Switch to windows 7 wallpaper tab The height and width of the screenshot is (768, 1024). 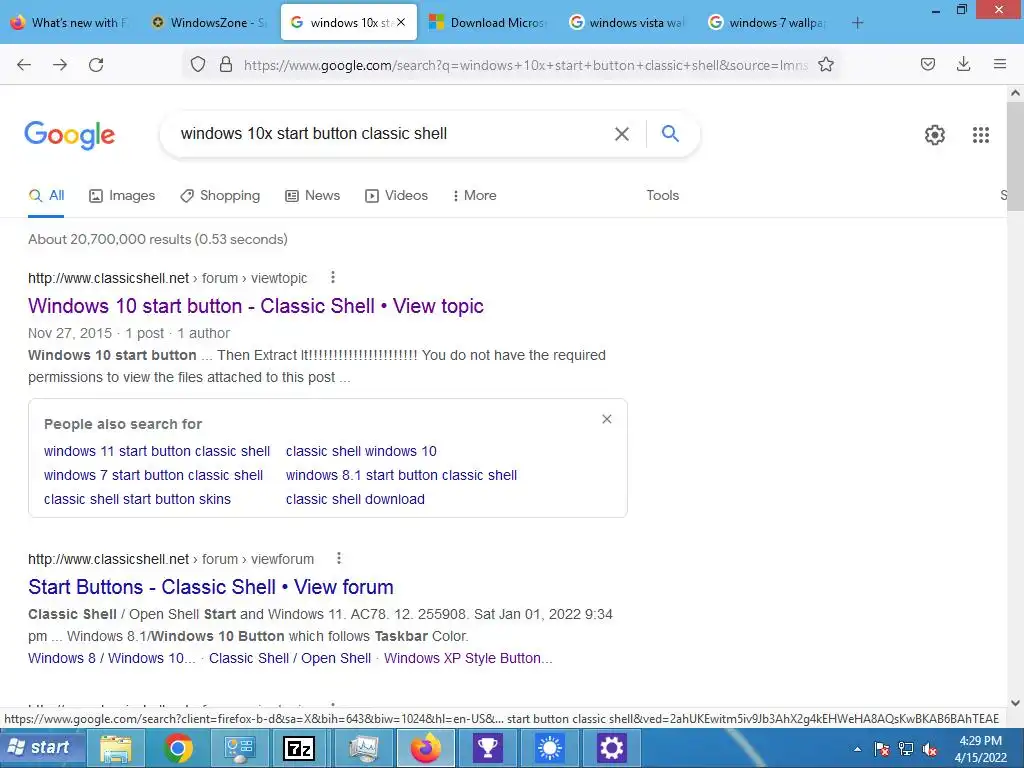(767, 22)
